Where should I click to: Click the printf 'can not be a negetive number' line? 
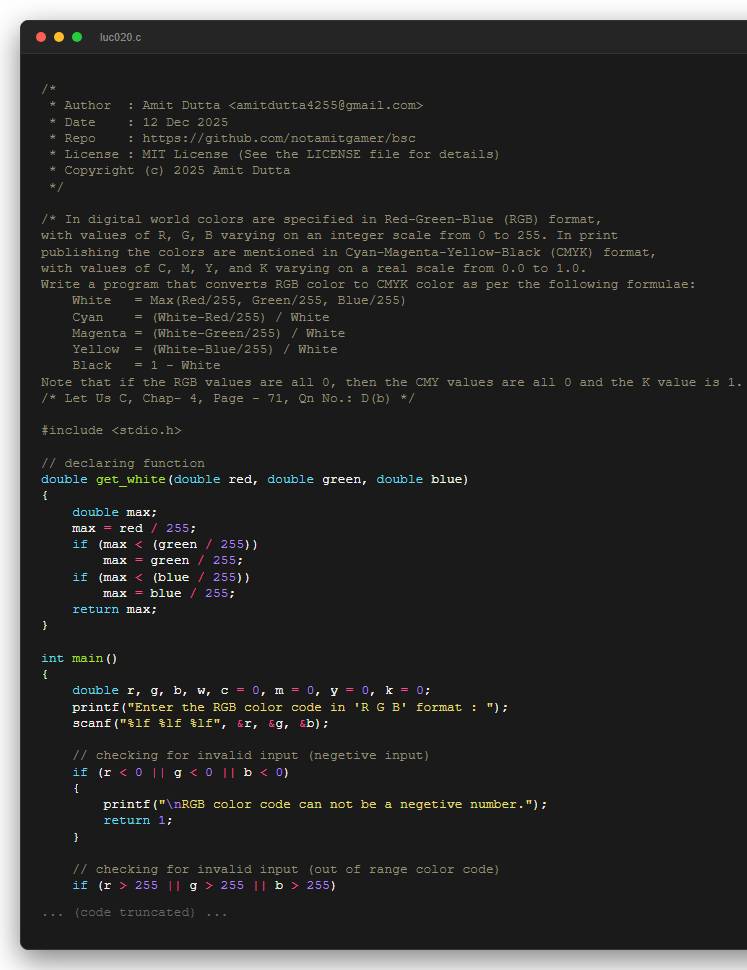click(325, 804)
